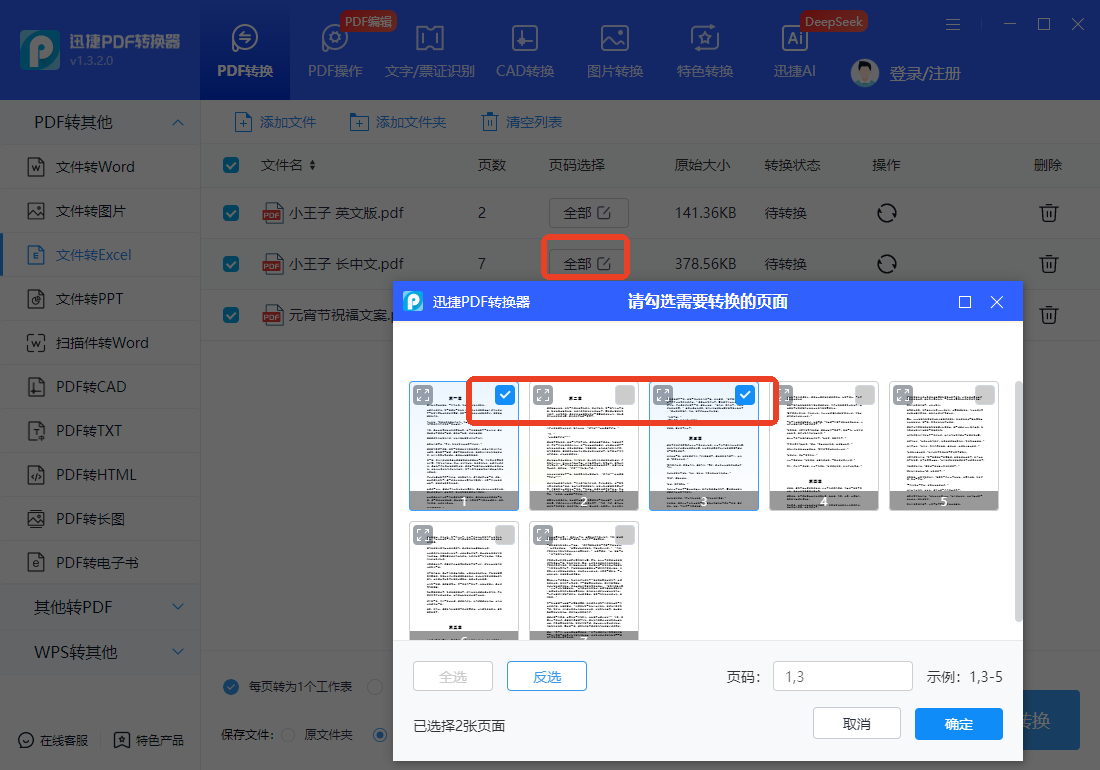The height and width of the screenshot is (770, 1100).
Task: Choose PDF转CAD in sidebar
Action: pos(100,386)
